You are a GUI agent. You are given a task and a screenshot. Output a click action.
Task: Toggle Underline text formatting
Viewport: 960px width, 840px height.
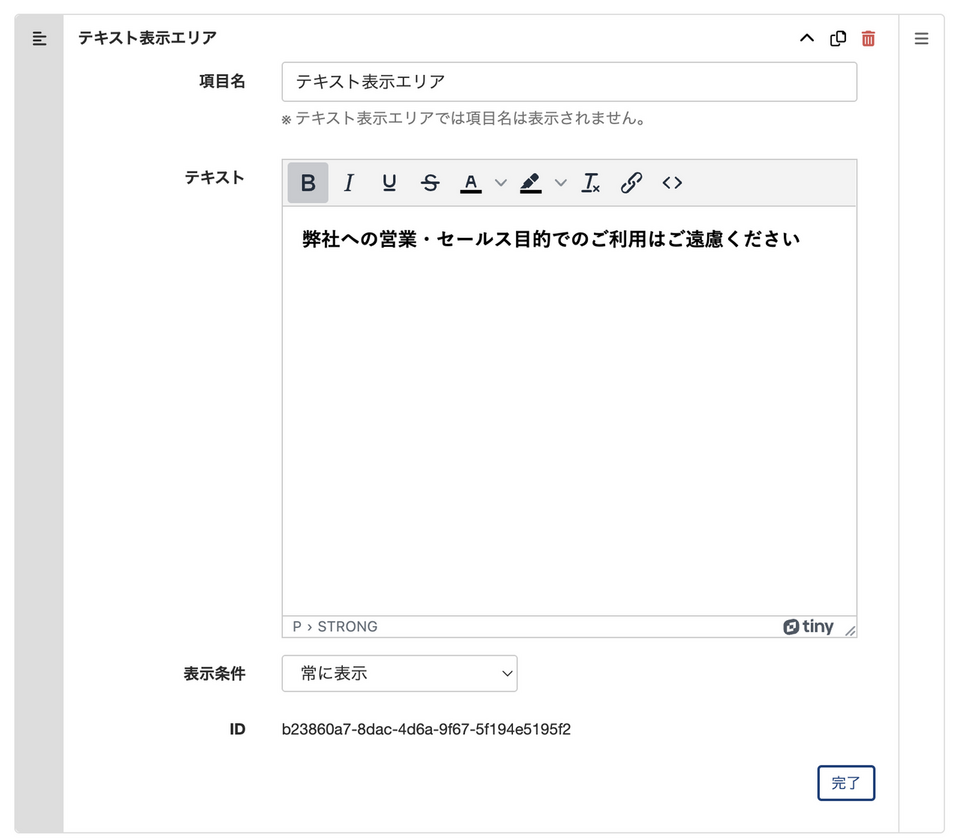point(389,183)
